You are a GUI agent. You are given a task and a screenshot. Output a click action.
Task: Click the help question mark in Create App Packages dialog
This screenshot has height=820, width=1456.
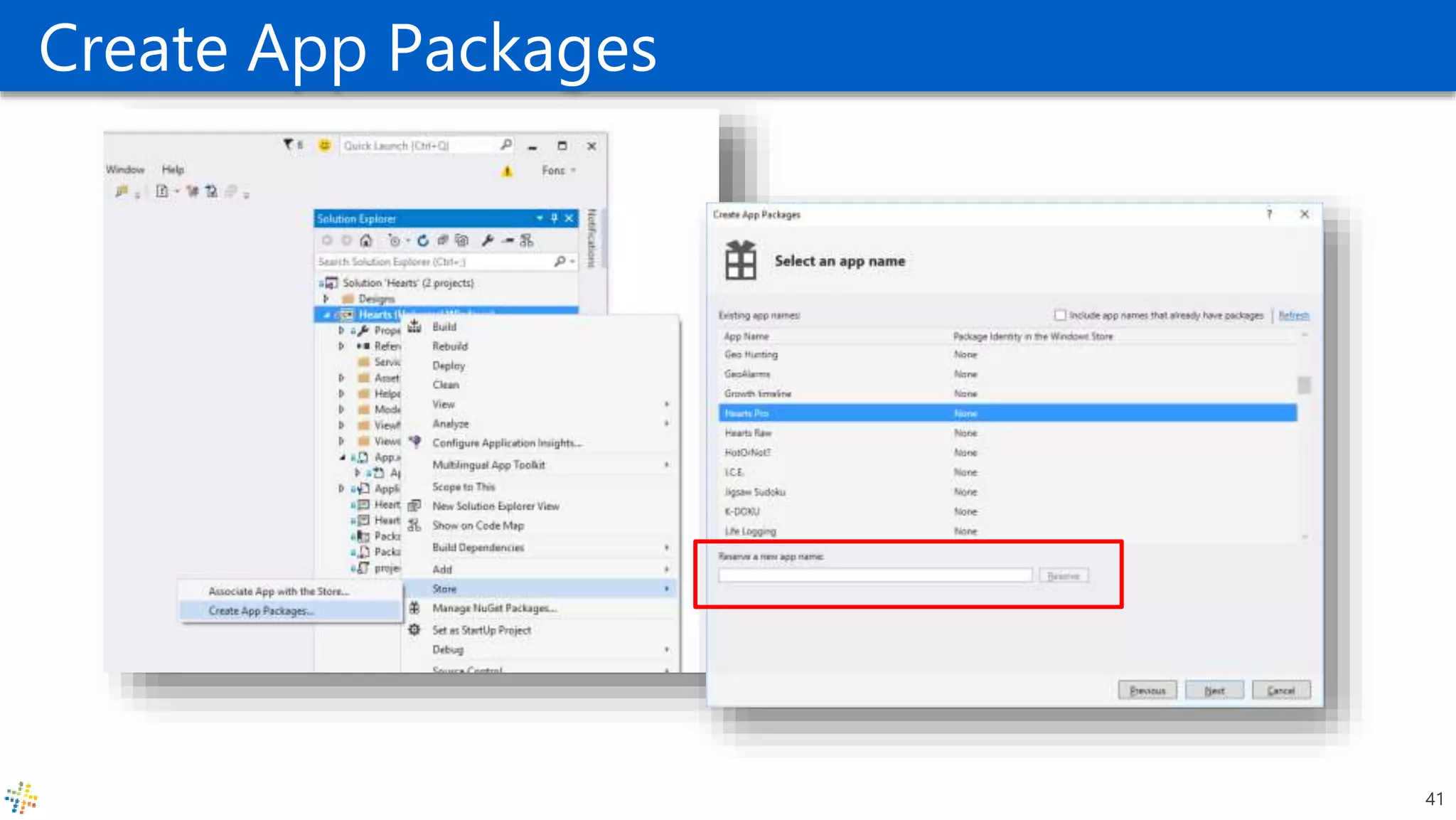tap(1269, 214)
